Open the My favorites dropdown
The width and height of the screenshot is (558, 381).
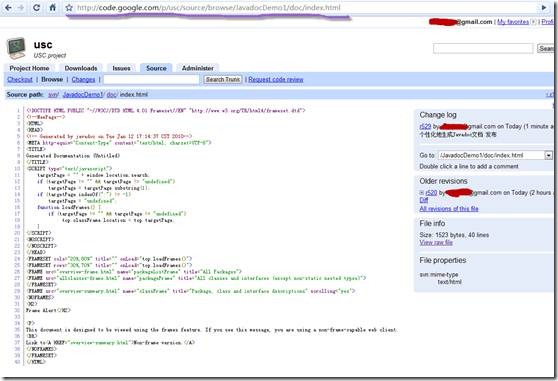coord(533,22)
